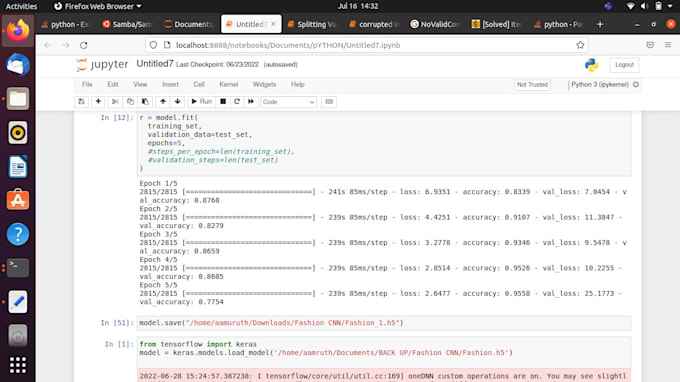Insert a cell below with plus icon

click(x=98, y=101)
